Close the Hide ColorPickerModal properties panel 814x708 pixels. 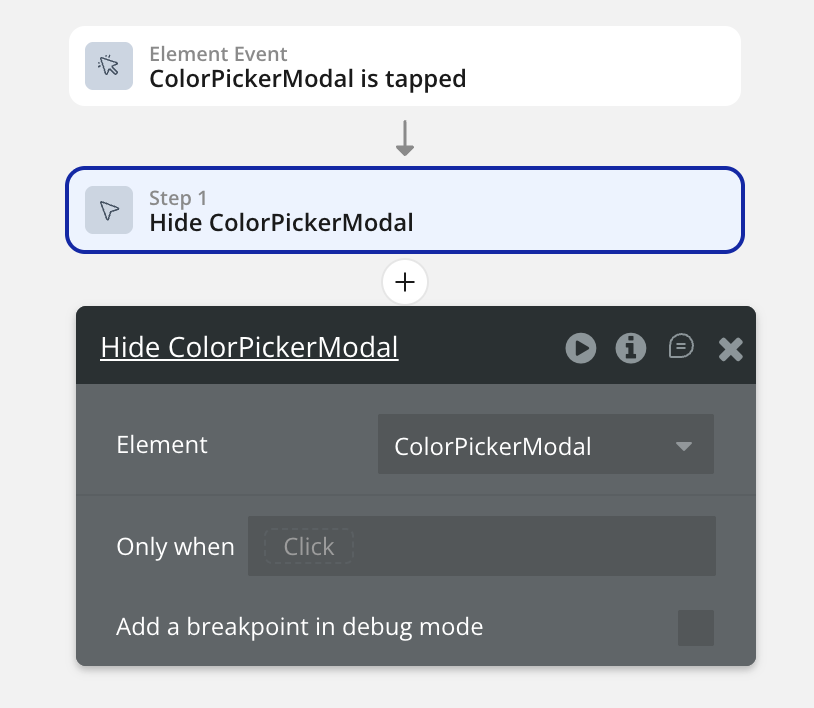click(x=731, y=348)
